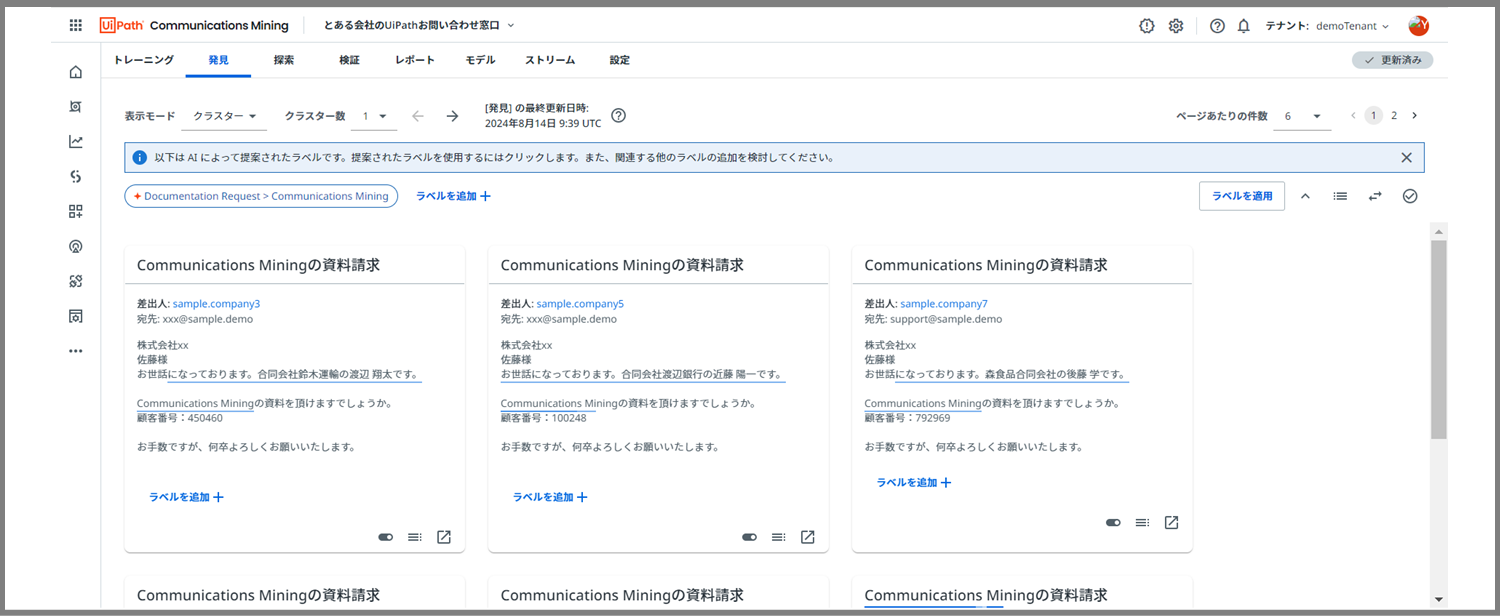Switch to the 検証 tab
This screenshot has width=1500, height=616.
coord(349,60)
